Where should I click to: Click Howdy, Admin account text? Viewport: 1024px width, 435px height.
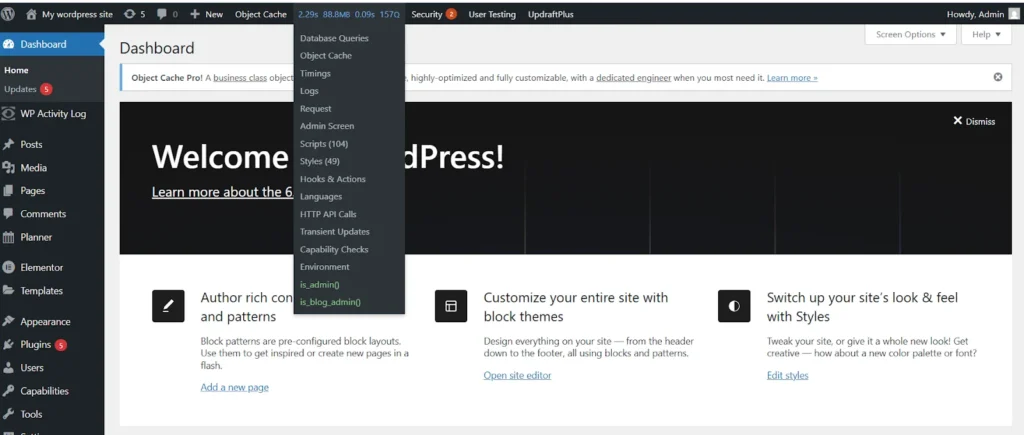coord(976,14)
